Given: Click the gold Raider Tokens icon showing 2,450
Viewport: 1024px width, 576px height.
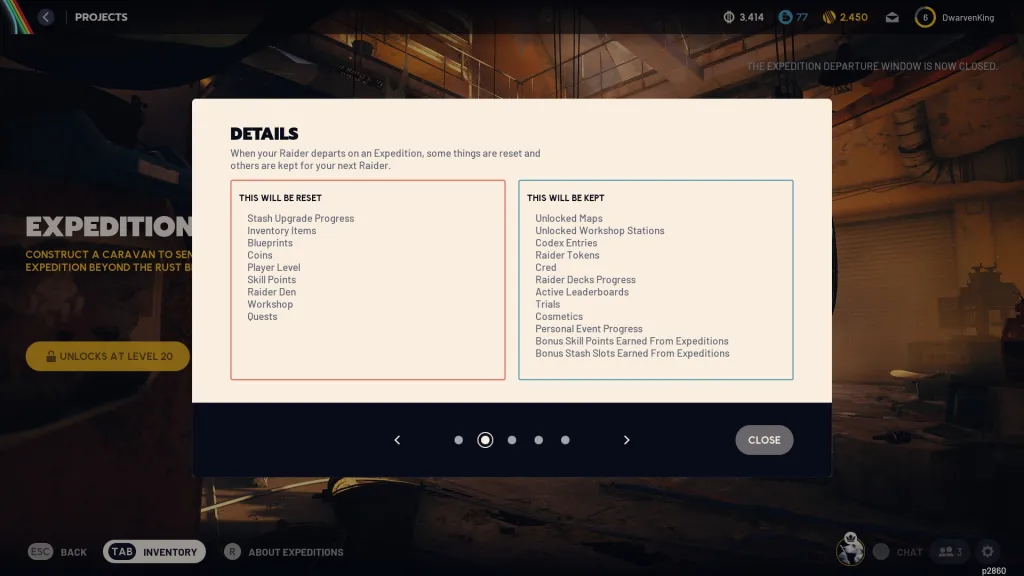Looking at the screenshot, I should tap(829, 18).
